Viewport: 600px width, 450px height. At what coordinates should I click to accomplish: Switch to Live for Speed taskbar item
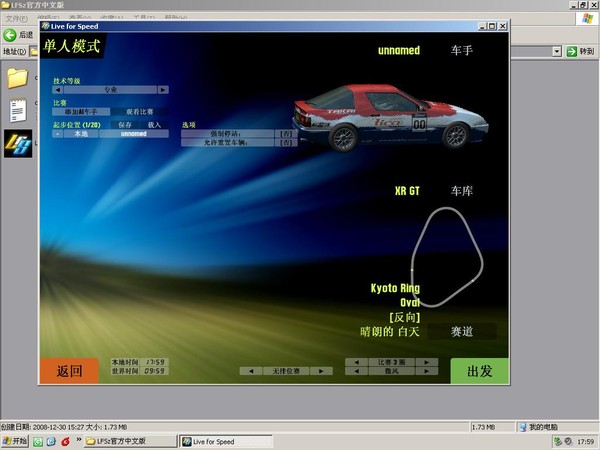(226, 441)
